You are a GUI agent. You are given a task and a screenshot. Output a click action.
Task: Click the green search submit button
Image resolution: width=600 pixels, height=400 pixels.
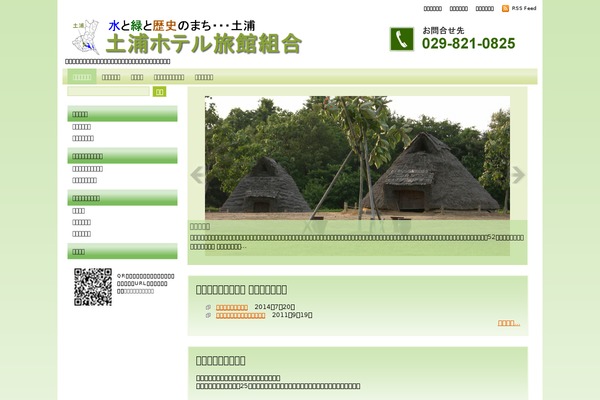tap(159, 91)
